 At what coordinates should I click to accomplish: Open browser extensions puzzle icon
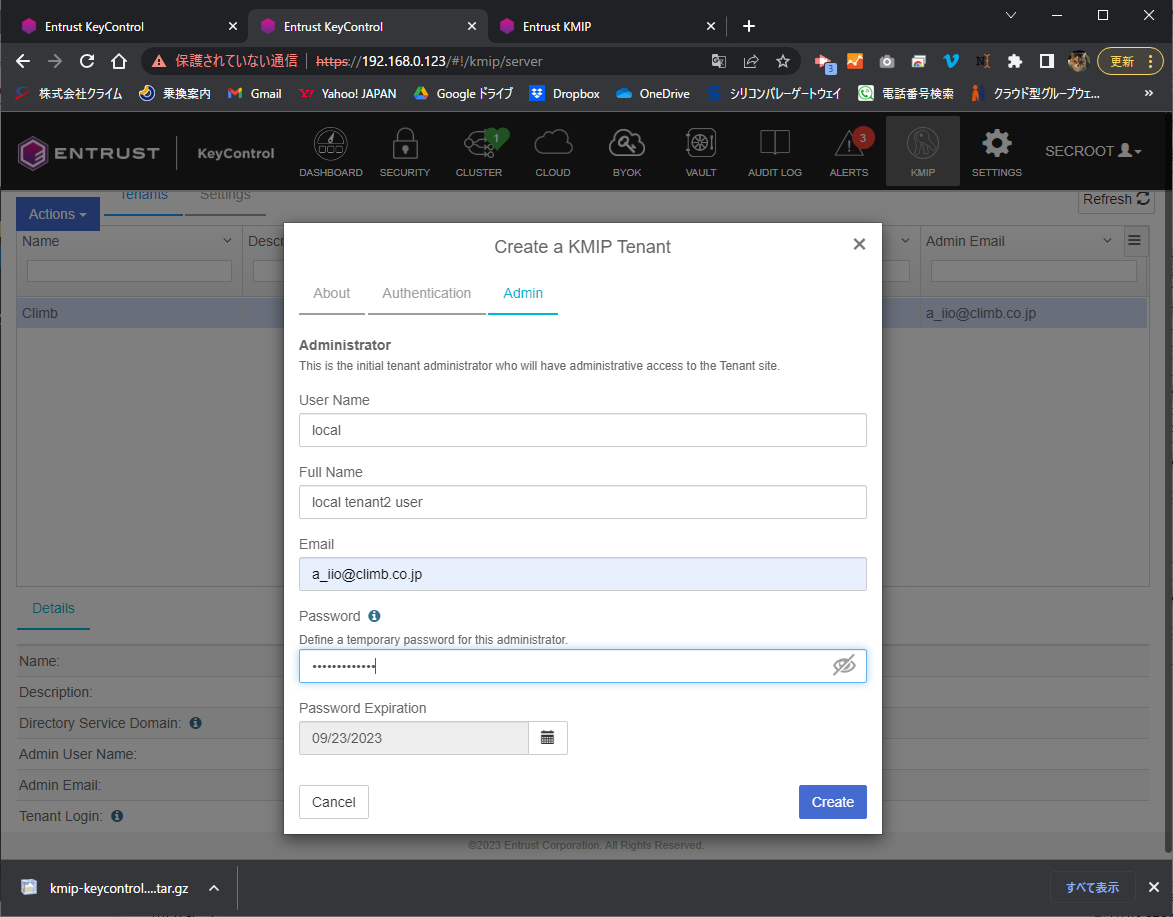[1014, 61]
